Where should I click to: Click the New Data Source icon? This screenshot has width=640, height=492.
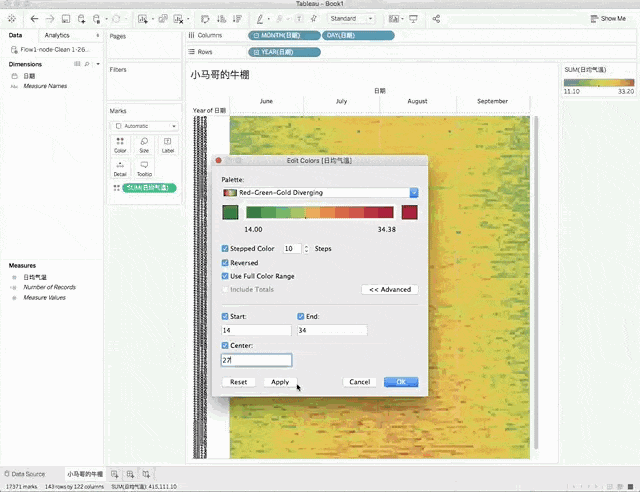(81, 19)
